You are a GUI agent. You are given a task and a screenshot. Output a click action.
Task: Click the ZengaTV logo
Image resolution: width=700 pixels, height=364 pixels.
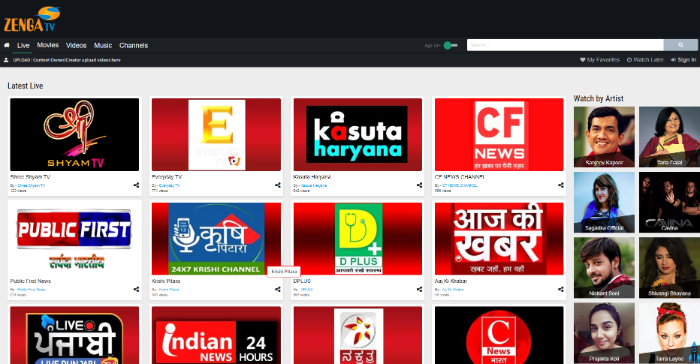(x=32, y=19)
